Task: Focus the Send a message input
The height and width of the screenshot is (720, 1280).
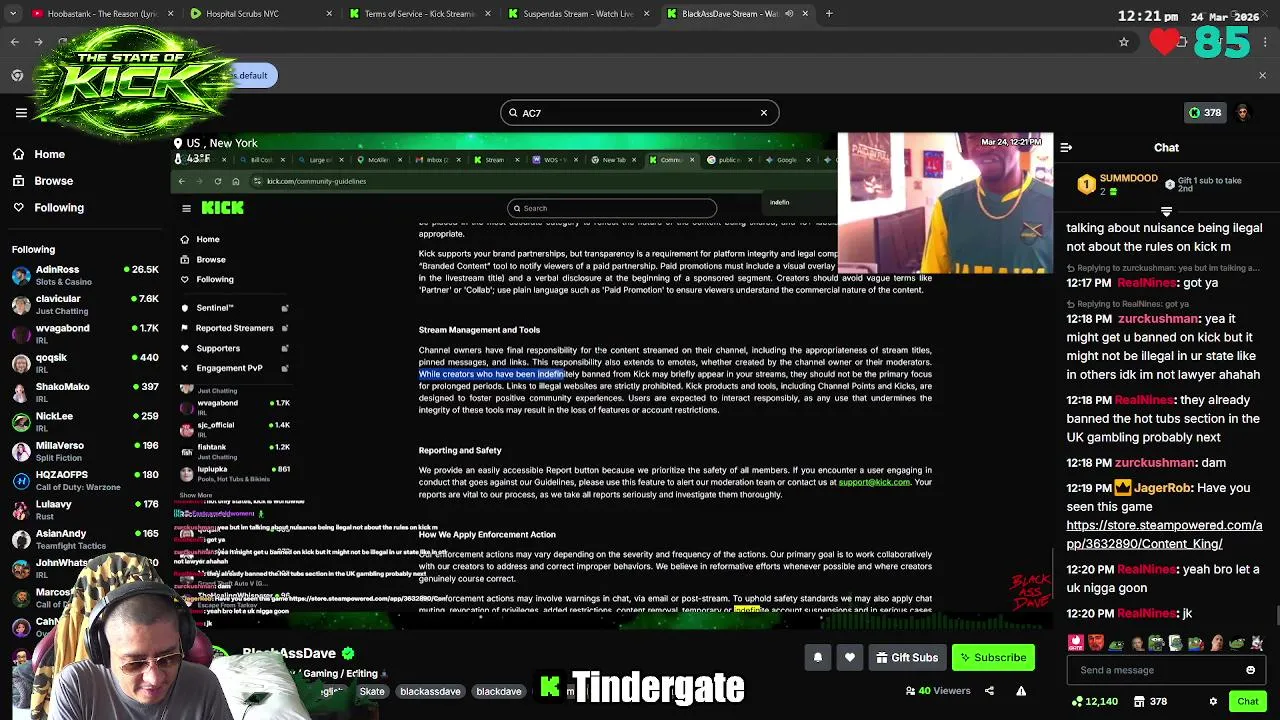Action: (x=1166, y=670)
